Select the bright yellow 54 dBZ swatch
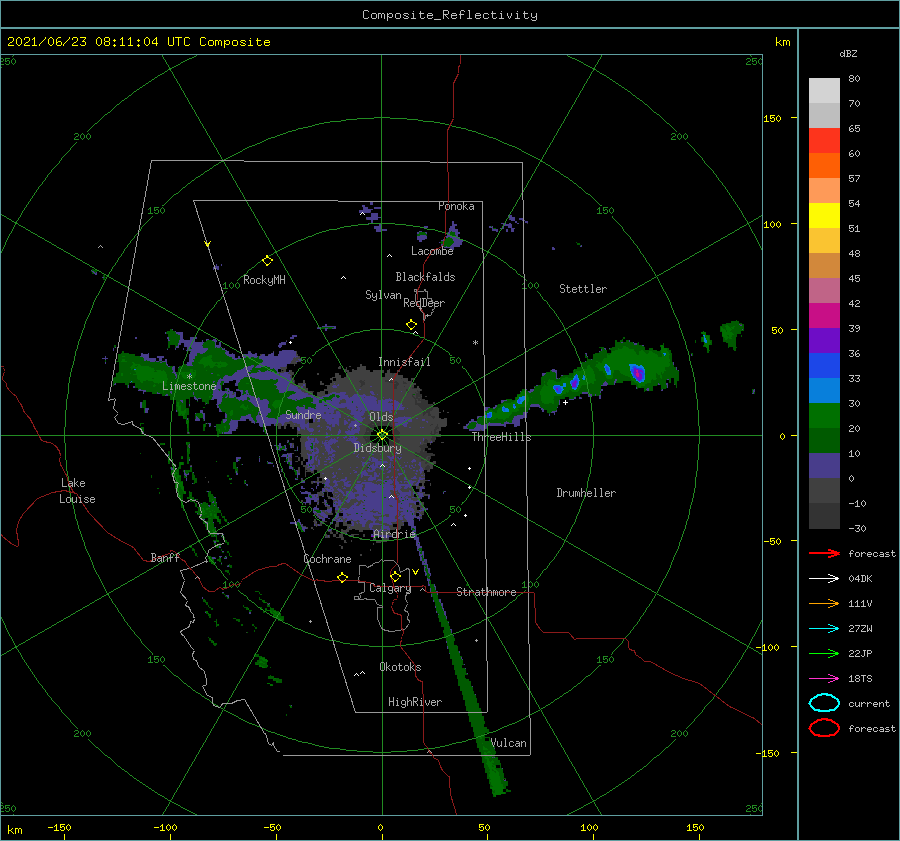Image resolution: width=900 pixels, height=841 pixels. point(824,215)
